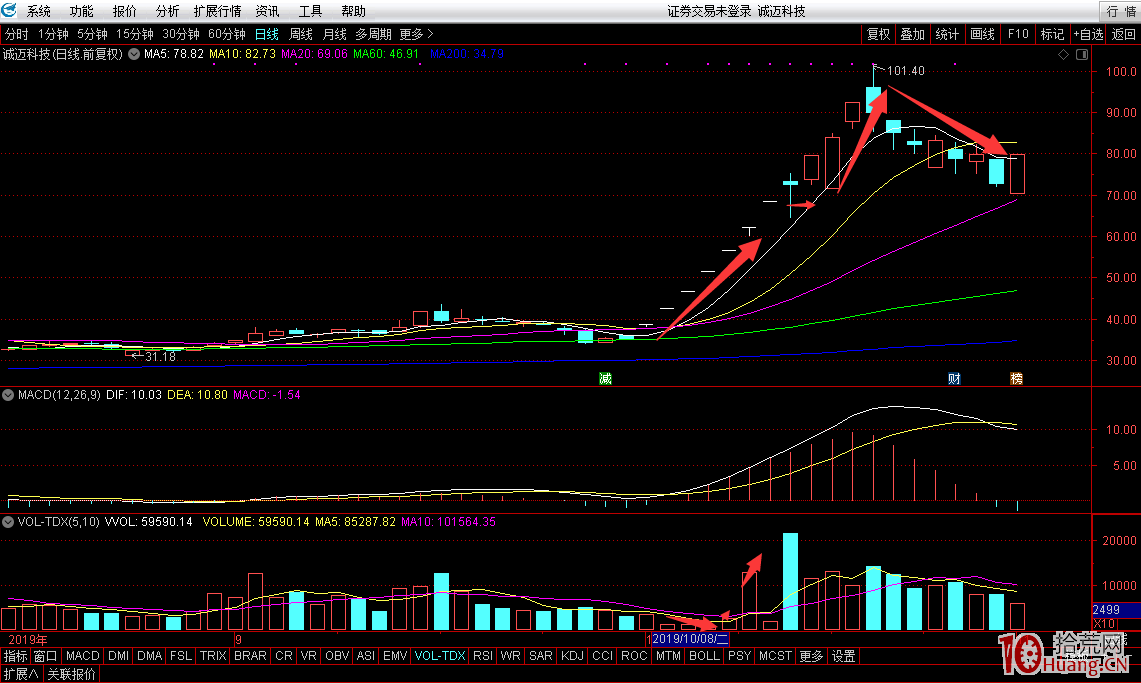The height and width of the screenshot is (684, 1141).
Task: Select the DMA indicator tab
Action: (149, 656)
